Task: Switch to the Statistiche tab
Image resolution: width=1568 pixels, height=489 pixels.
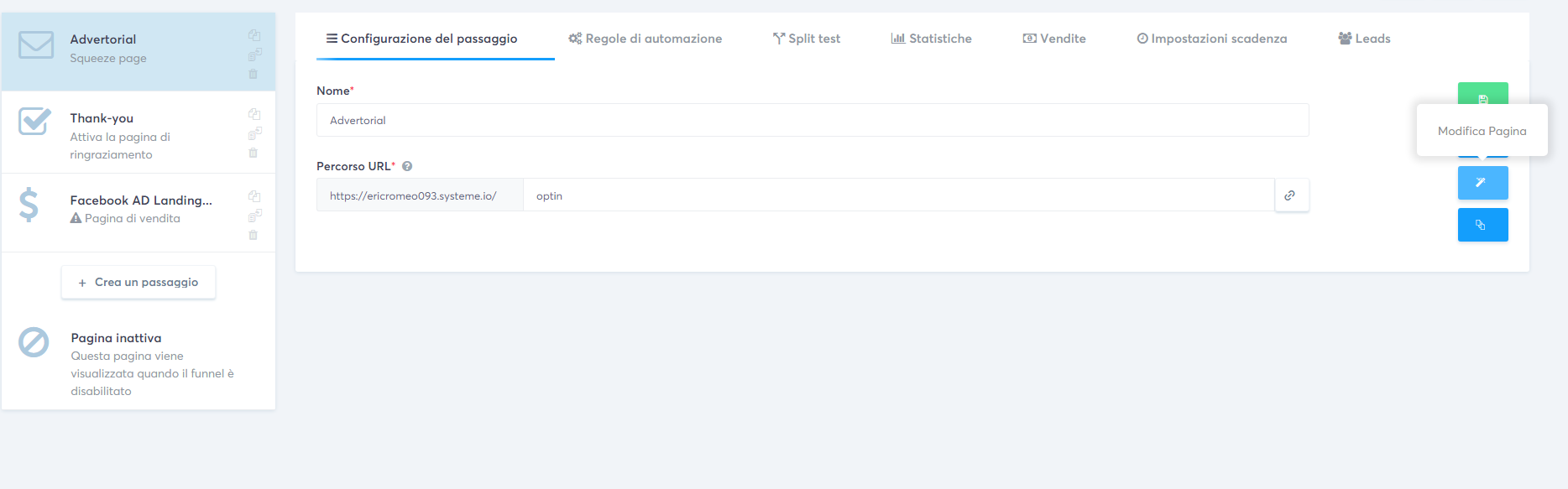Action: pyautogui.click(x=931, y=39)
